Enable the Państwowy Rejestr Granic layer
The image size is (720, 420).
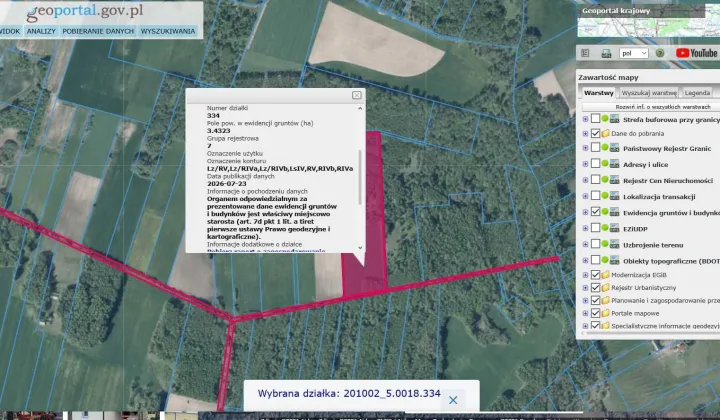click(x=596, y=148)
